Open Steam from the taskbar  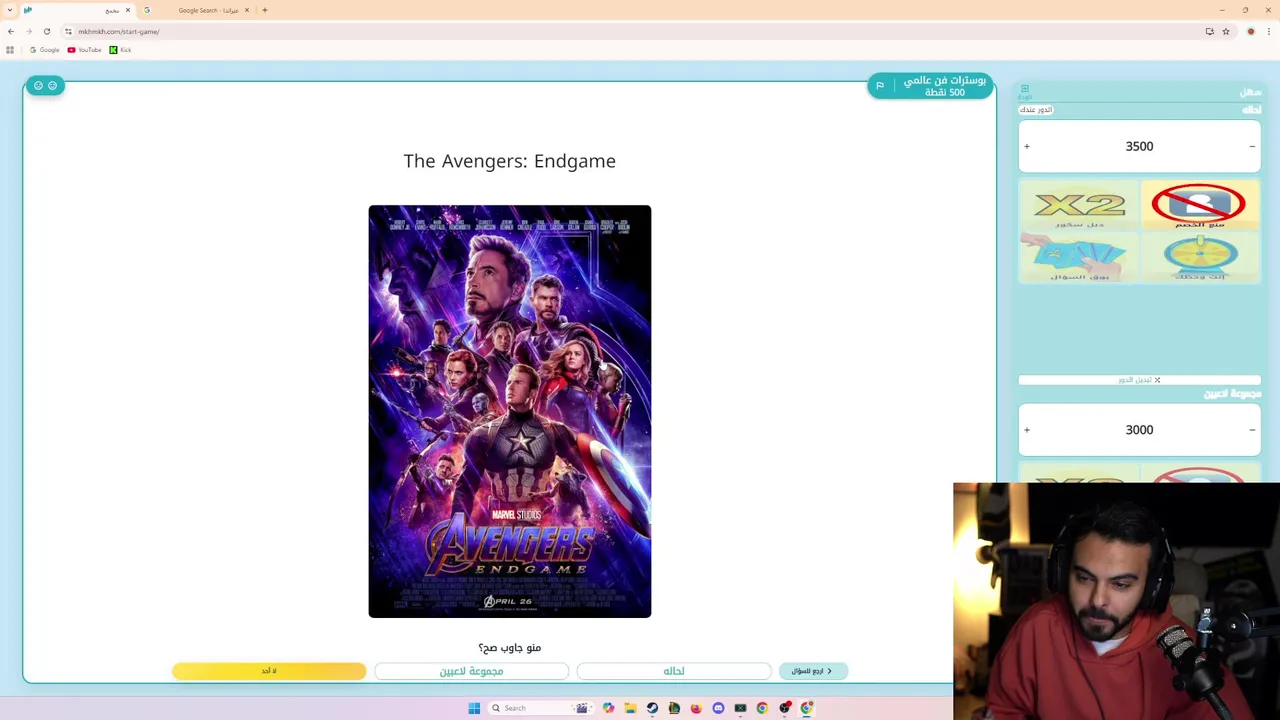pyautogui.click(x=652, y=708)
